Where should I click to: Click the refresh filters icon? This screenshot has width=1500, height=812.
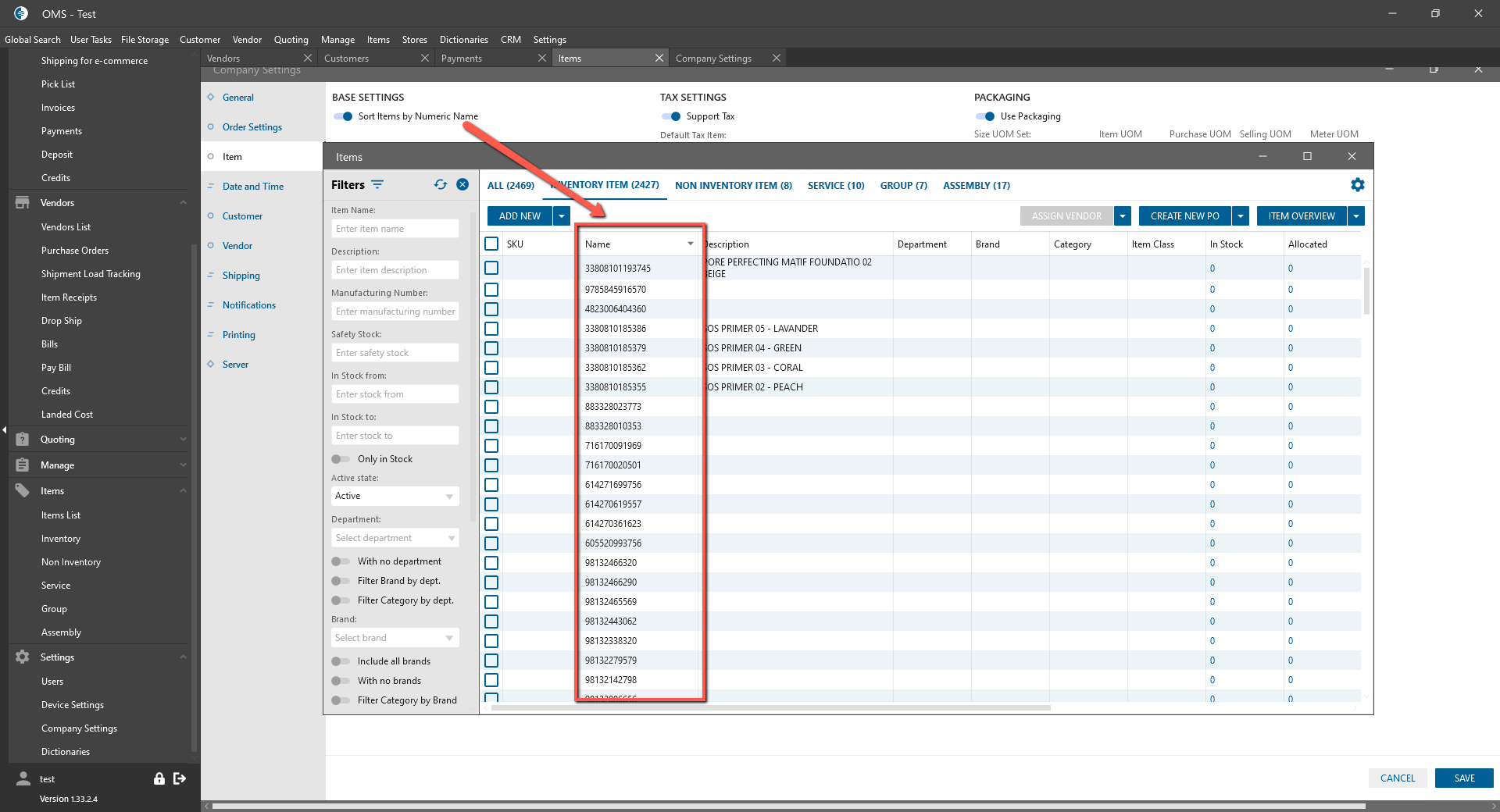(x=441, y=185)
